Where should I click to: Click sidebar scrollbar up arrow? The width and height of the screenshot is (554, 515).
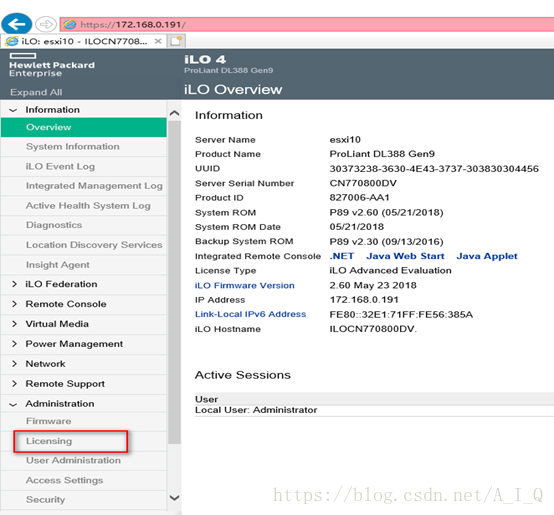click(x=175, y=113)
